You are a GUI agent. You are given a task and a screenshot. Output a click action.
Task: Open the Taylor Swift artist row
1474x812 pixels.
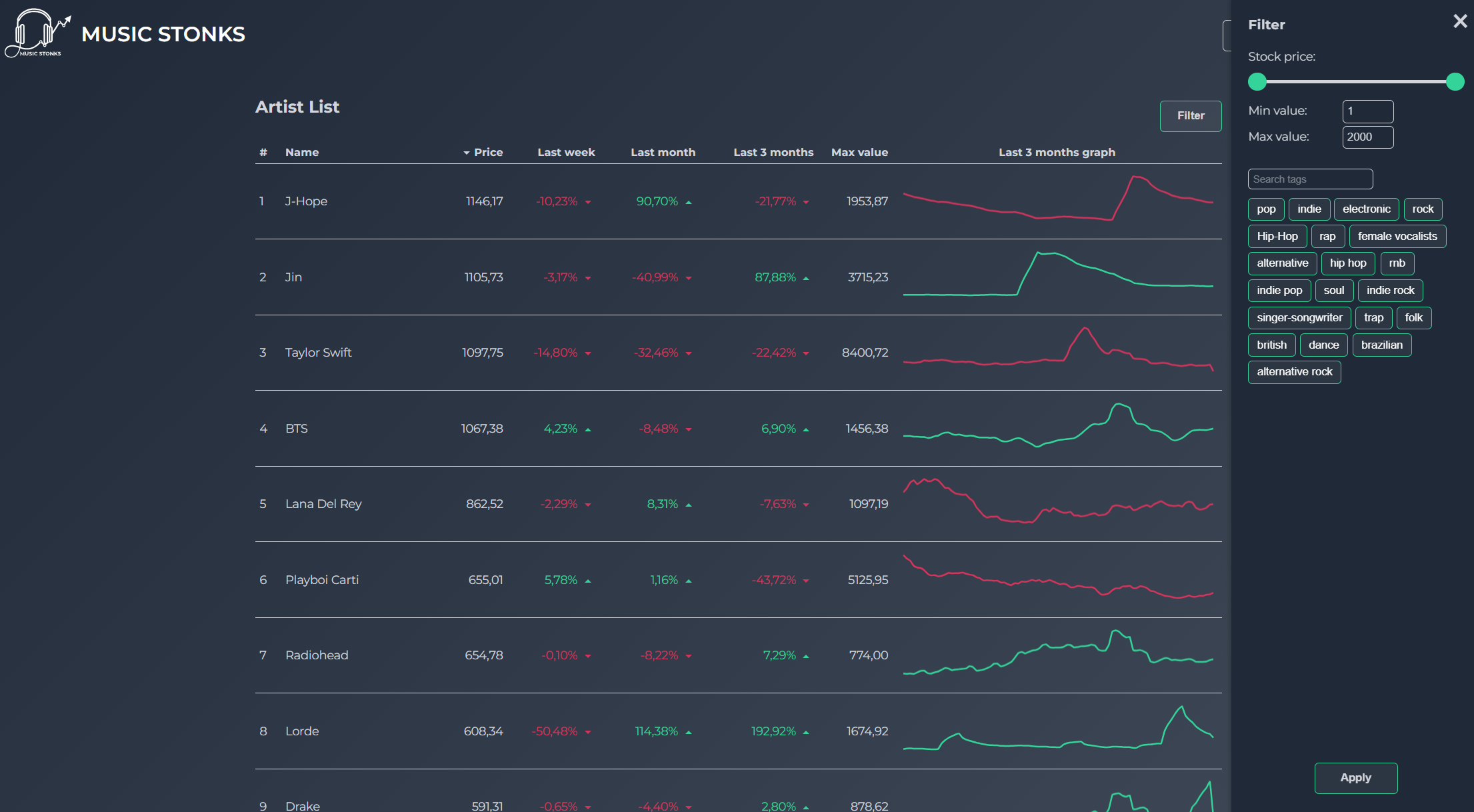pyautogui.click(x=738, y=353)
